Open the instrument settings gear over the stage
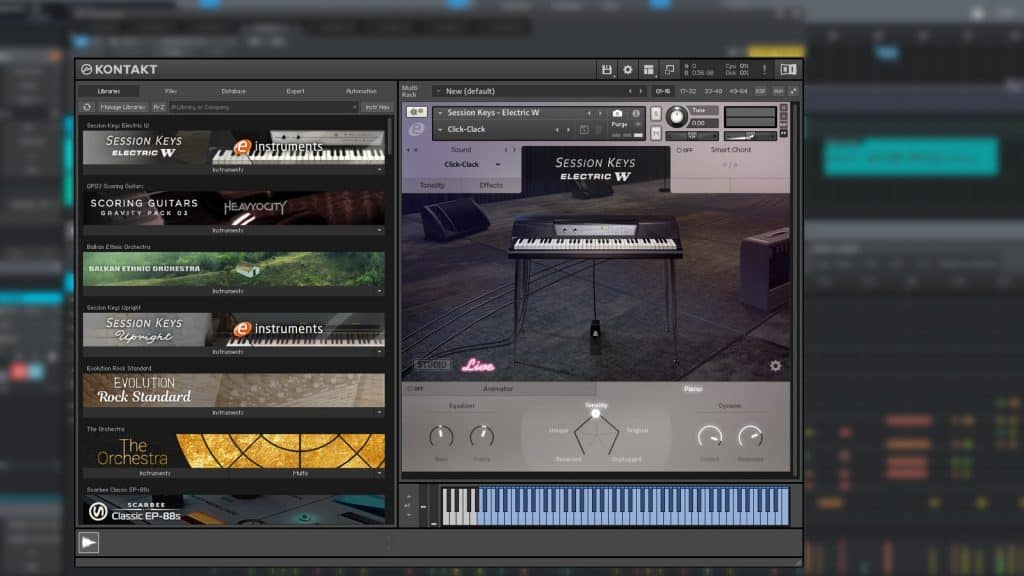1024x576 pixels. point(775,366)
